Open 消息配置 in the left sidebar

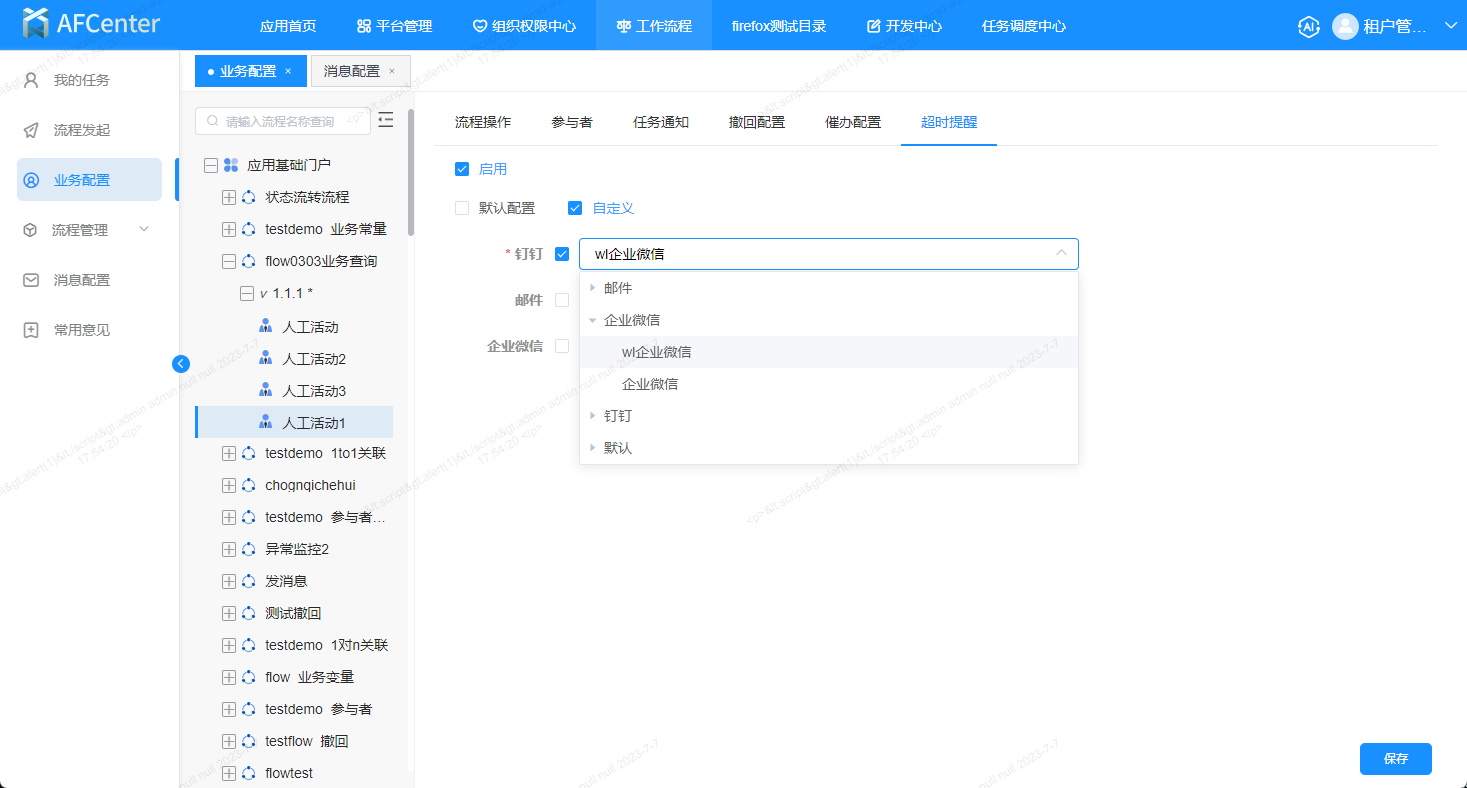coord(81,280)
